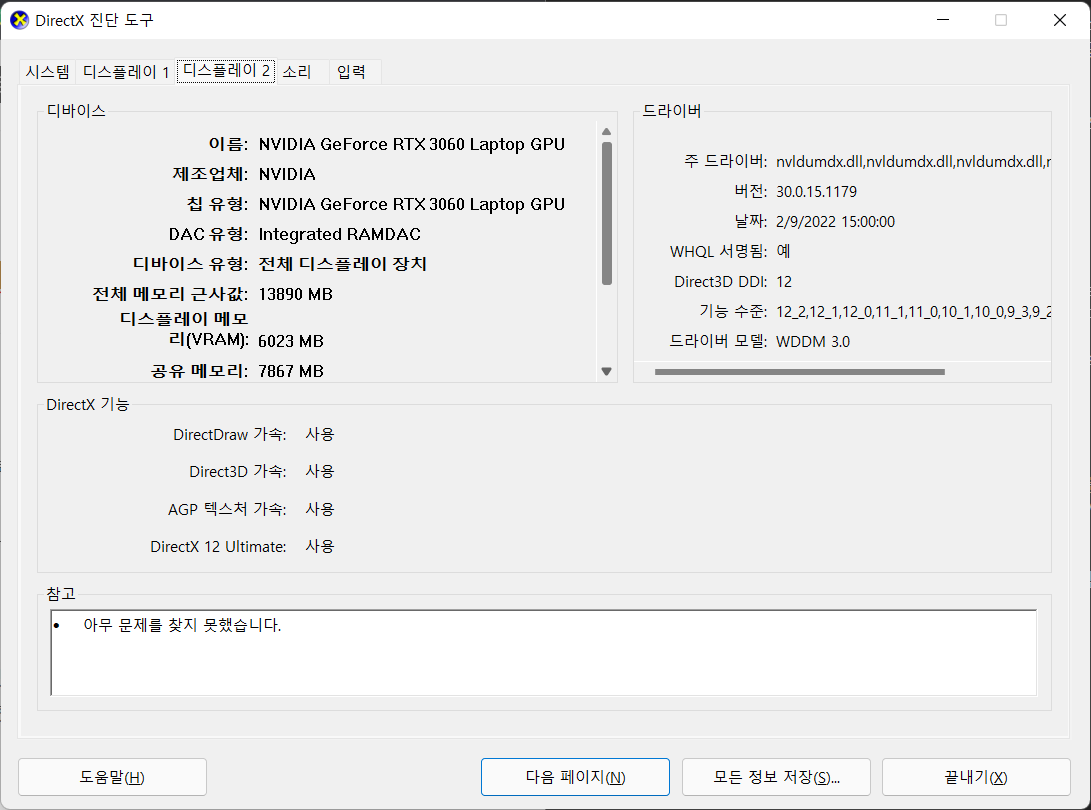Click the 전체 디스플레이 장치 value
The width and height of the screenshot is (1091, 810).
click(x=342, y=264)
